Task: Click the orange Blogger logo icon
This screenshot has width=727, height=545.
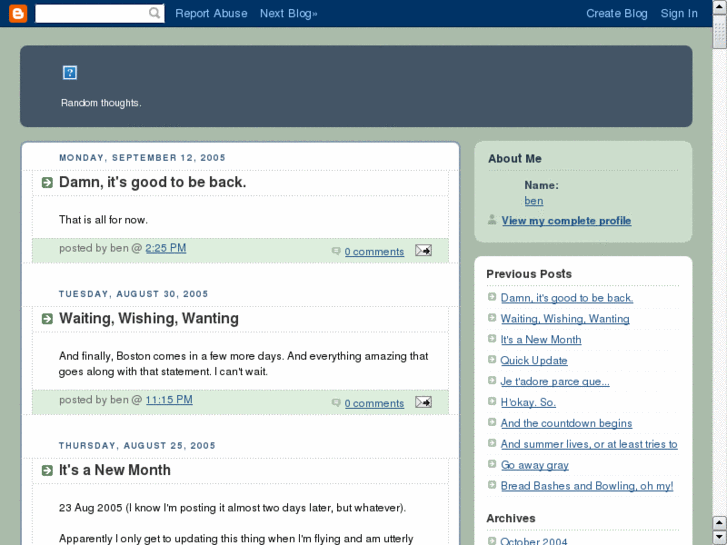Action: pos(18,13)
